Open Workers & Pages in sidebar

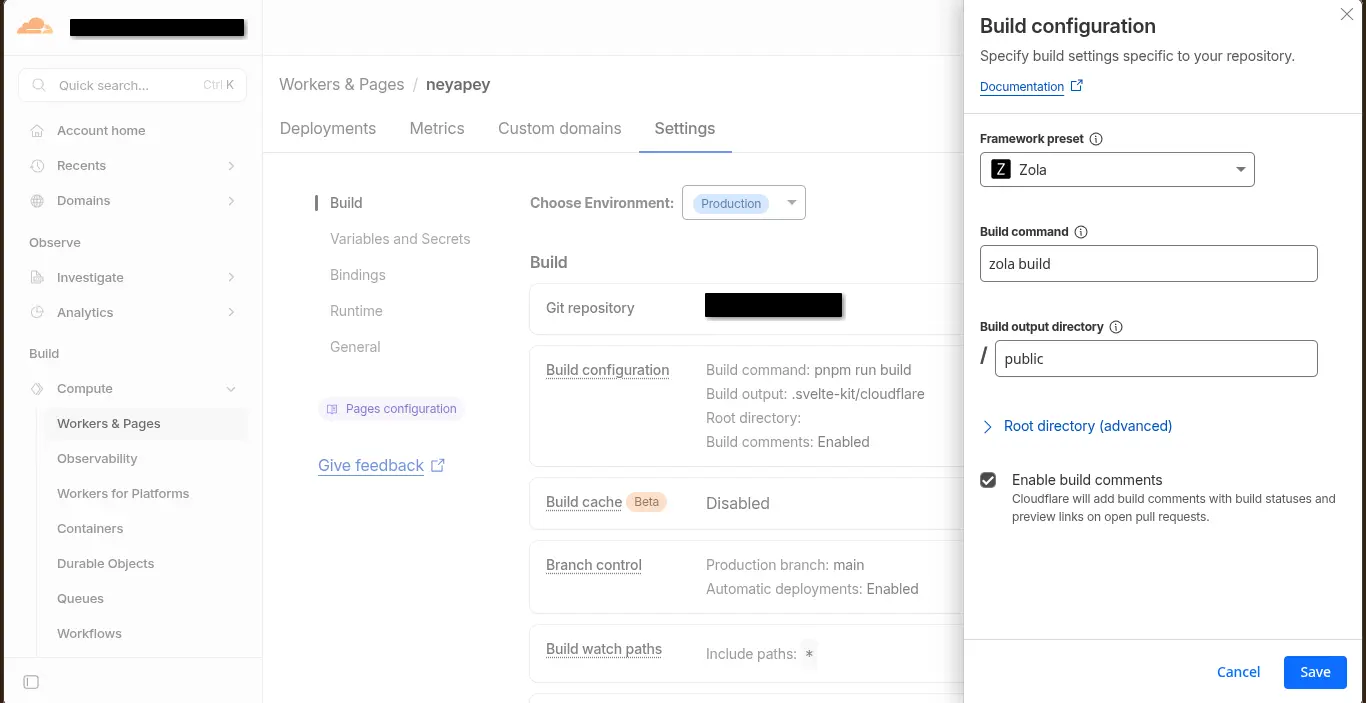pos(109,424)
